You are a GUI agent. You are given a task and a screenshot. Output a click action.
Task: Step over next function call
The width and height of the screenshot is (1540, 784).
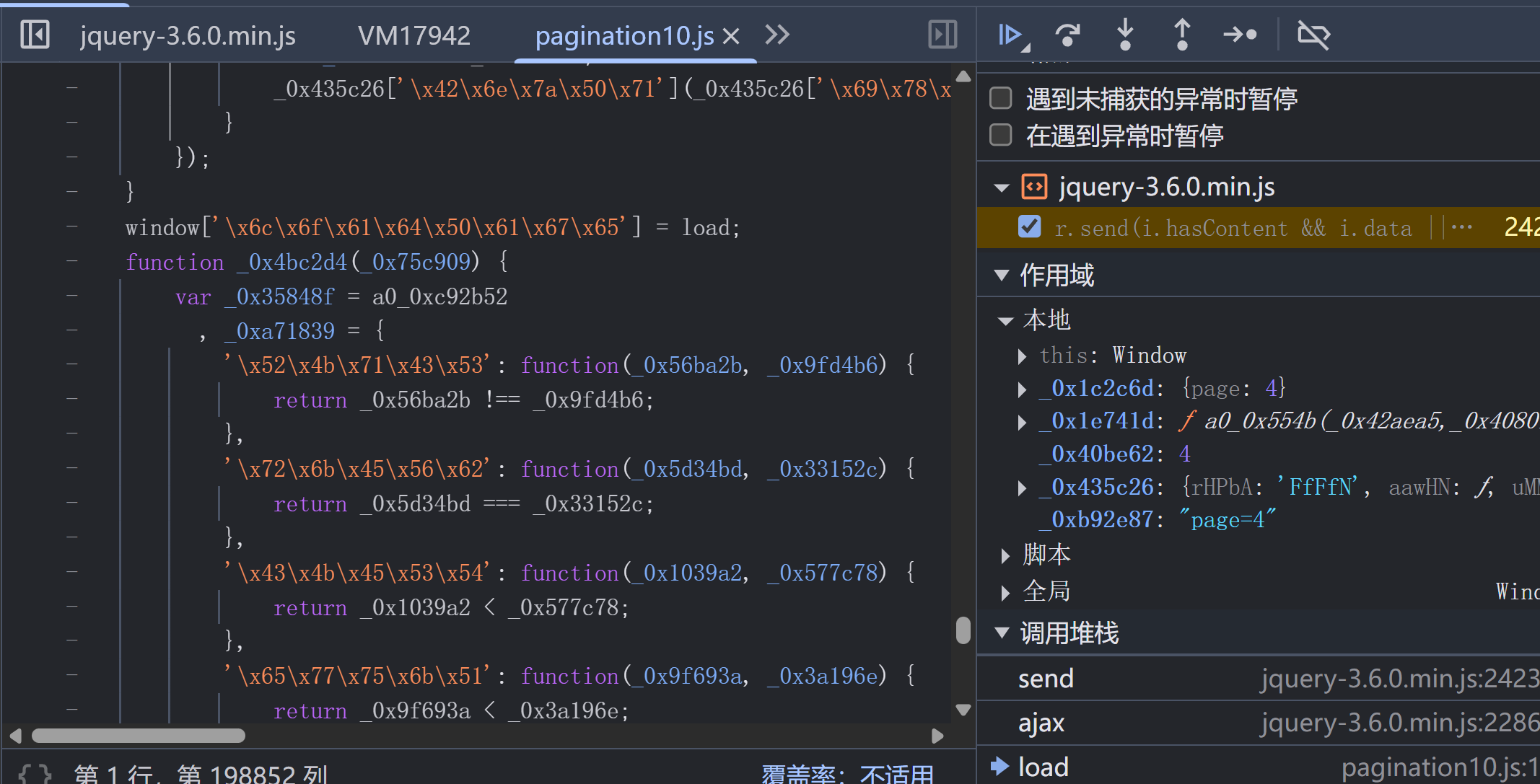click(x=1067, y=35)
